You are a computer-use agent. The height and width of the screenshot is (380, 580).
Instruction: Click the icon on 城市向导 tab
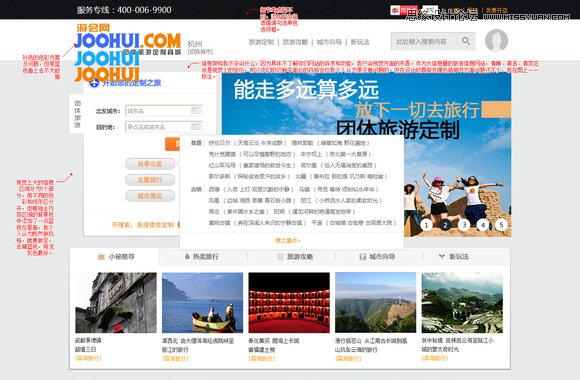point(363,257)
